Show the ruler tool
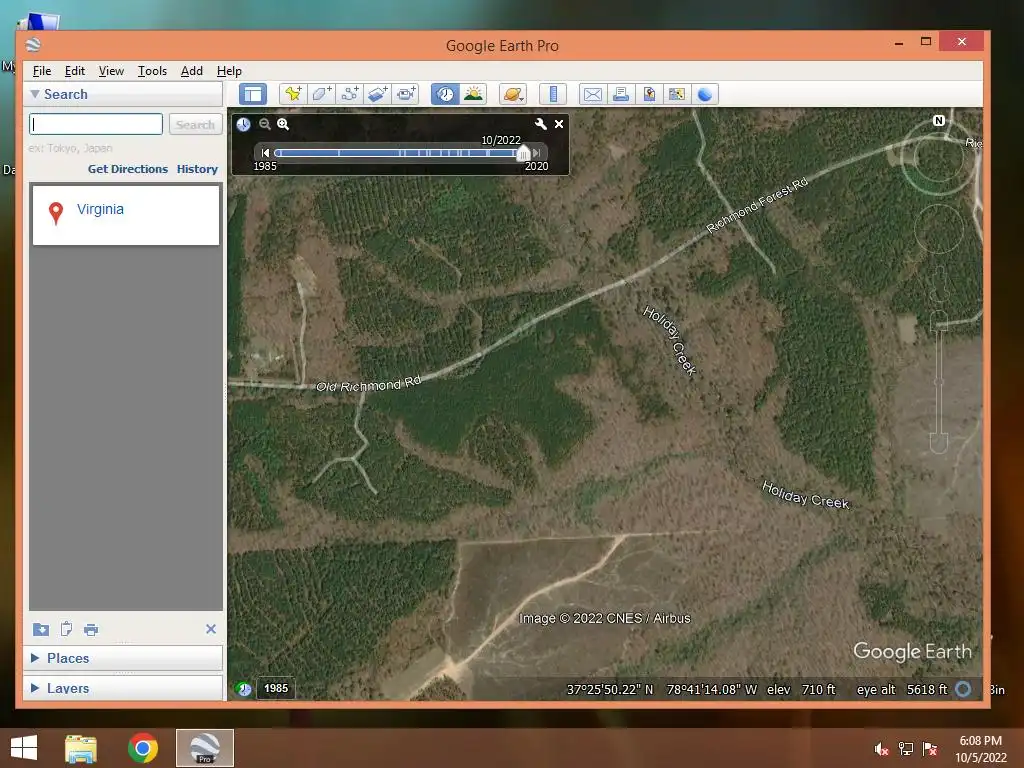 click(x=552, y=94)
